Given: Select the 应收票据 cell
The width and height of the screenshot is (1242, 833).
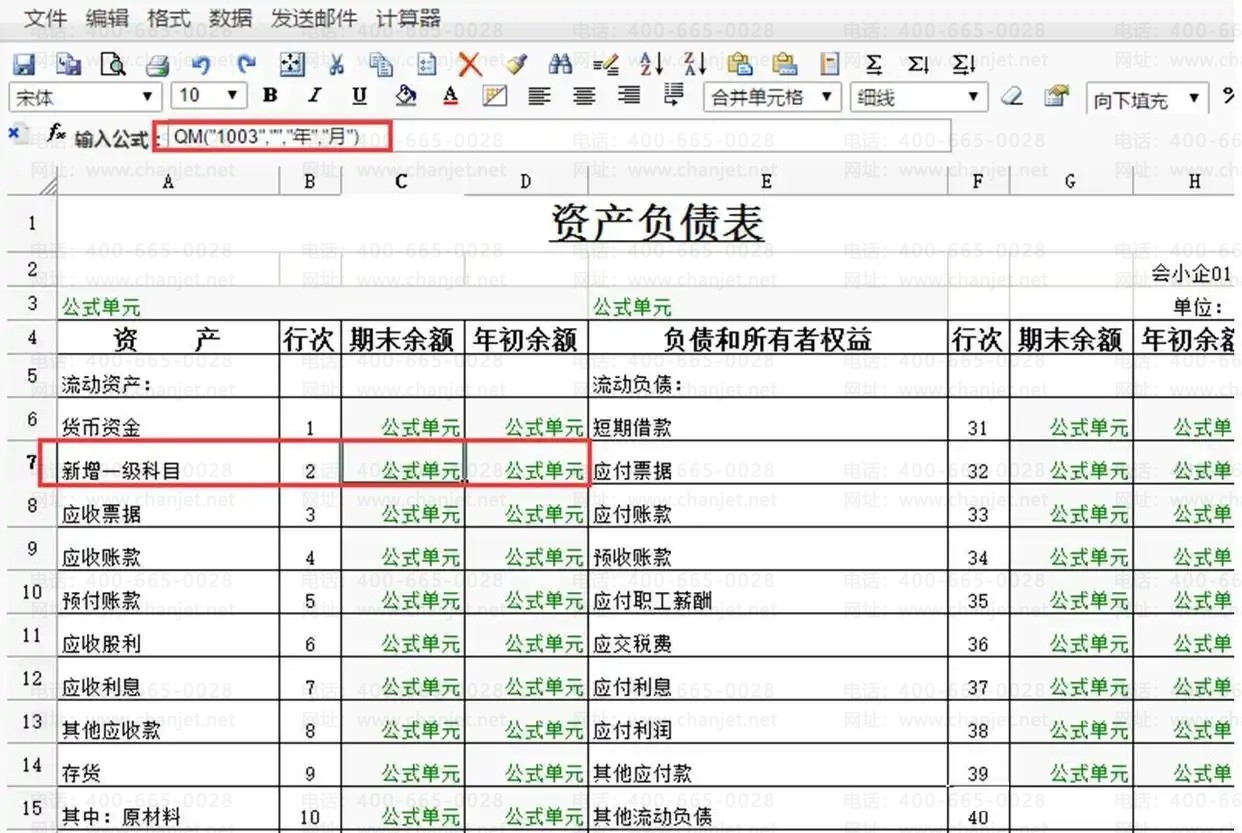Looking at the screenshot, I should [168, 507].
